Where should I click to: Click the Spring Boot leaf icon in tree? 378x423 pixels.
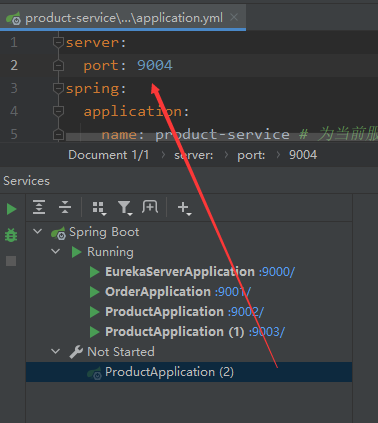[58, 233]
